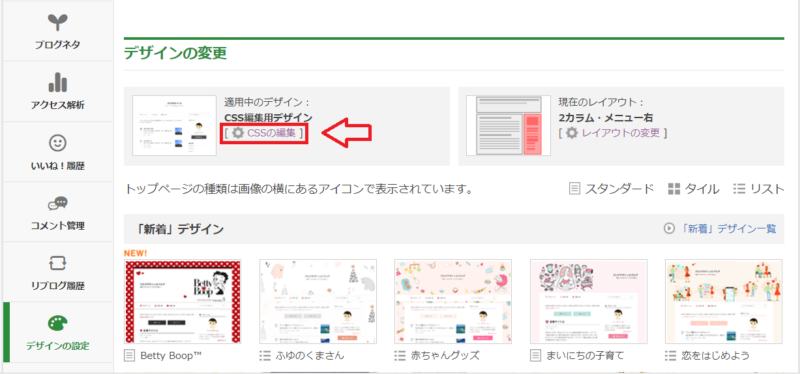Open the CSSの編集 link
This screenshot has height=374, width=800.
click(x=271, y=133)
